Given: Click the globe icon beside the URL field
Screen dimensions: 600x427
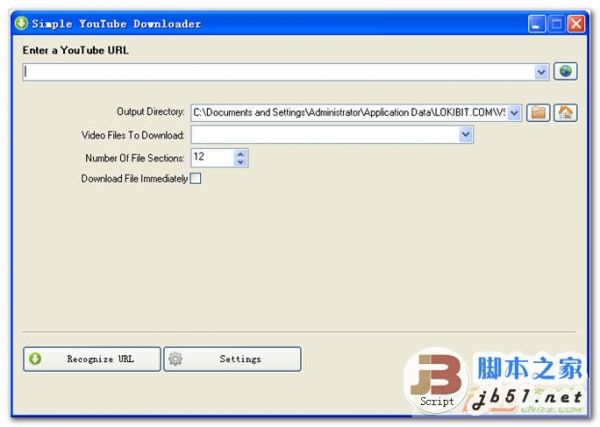Looking at the screenshot, I should click(565, 72).
